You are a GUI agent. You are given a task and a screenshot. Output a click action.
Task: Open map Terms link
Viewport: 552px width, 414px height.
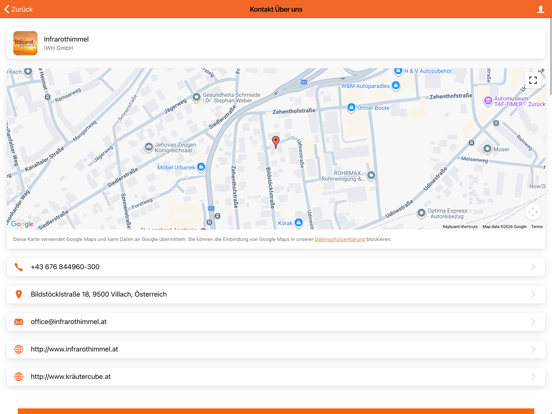537,227
